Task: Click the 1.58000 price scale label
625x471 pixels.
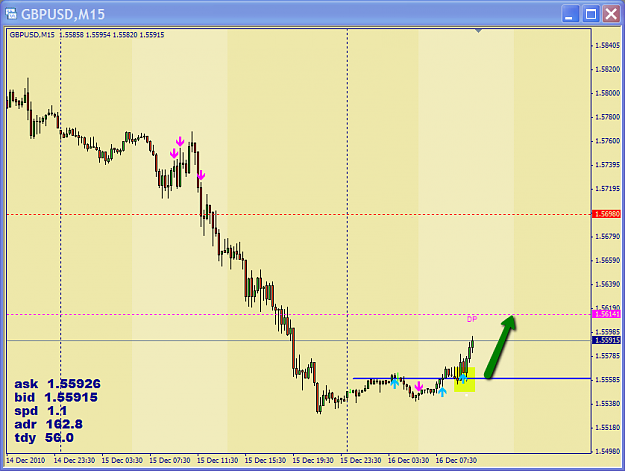Action: point(607,93)
